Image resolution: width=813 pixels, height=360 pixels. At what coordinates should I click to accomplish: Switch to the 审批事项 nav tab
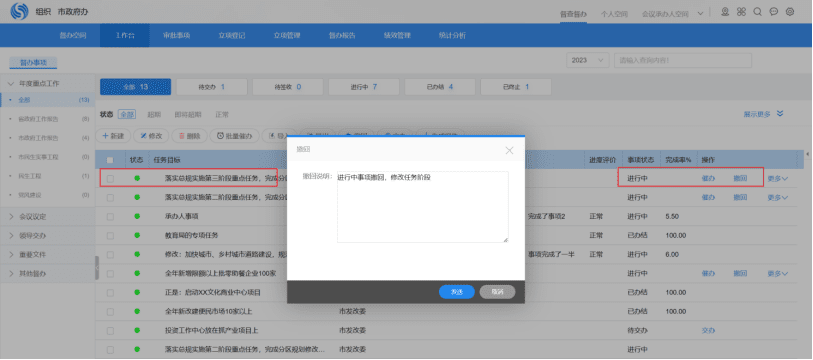[x=177, y=36]
